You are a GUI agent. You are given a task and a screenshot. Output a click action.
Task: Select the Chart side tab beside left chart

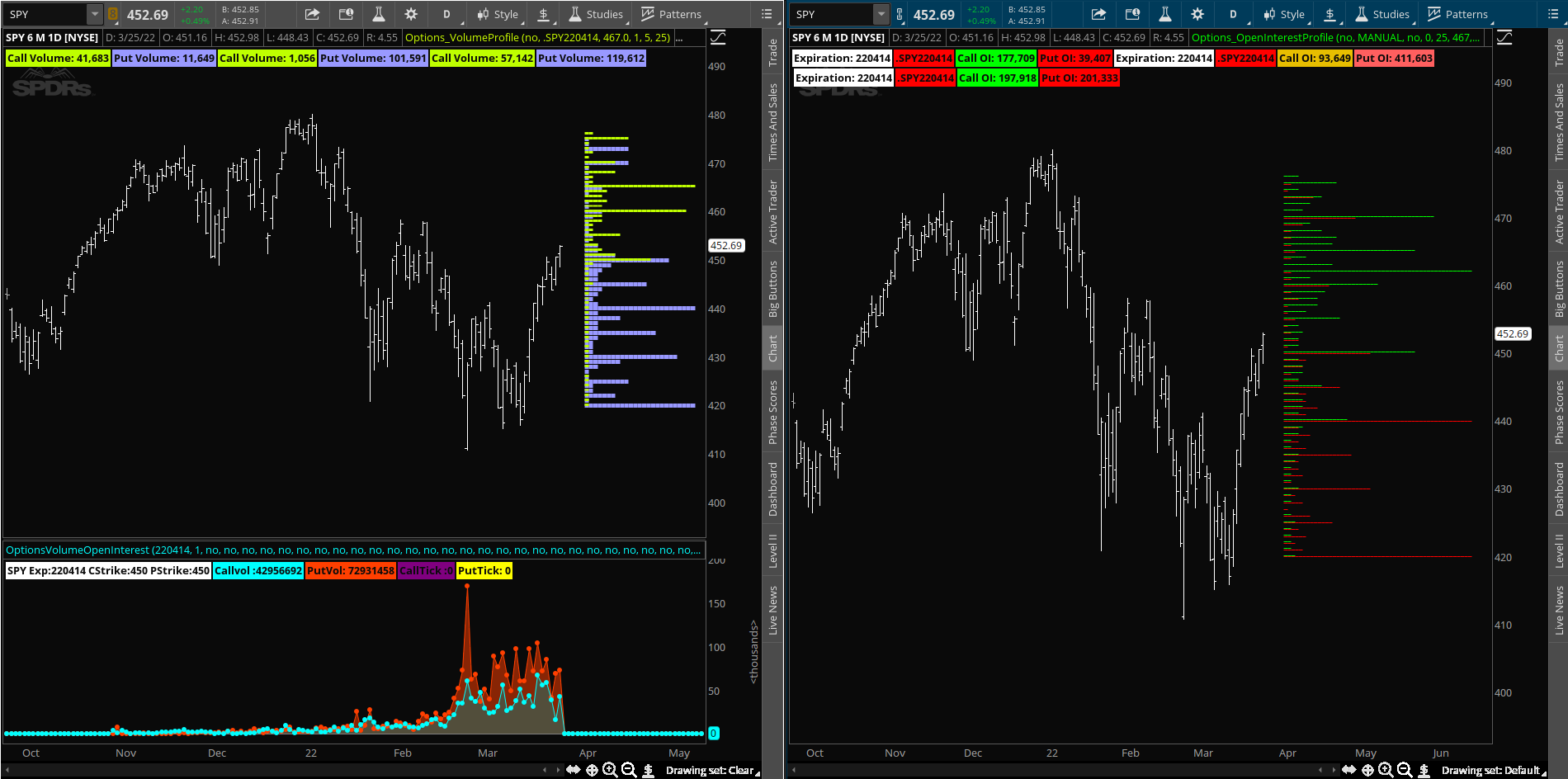coord(773,348)
